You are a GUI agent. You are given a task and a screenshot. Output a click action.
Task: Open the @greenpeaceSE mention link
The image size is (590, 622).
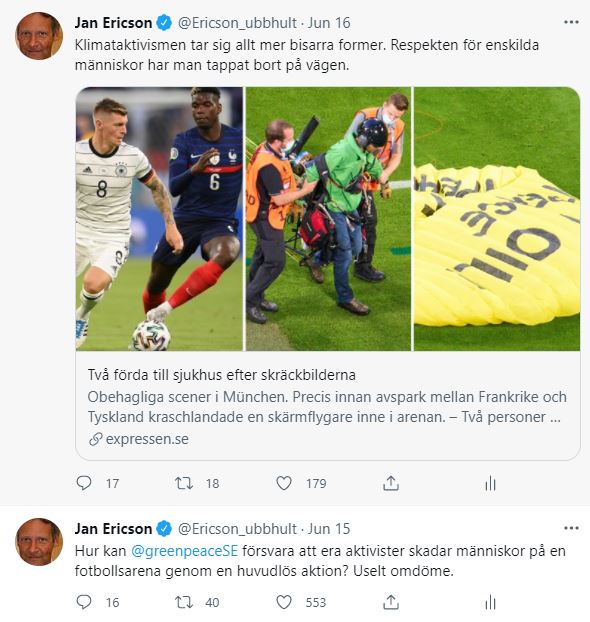(184, 551)
